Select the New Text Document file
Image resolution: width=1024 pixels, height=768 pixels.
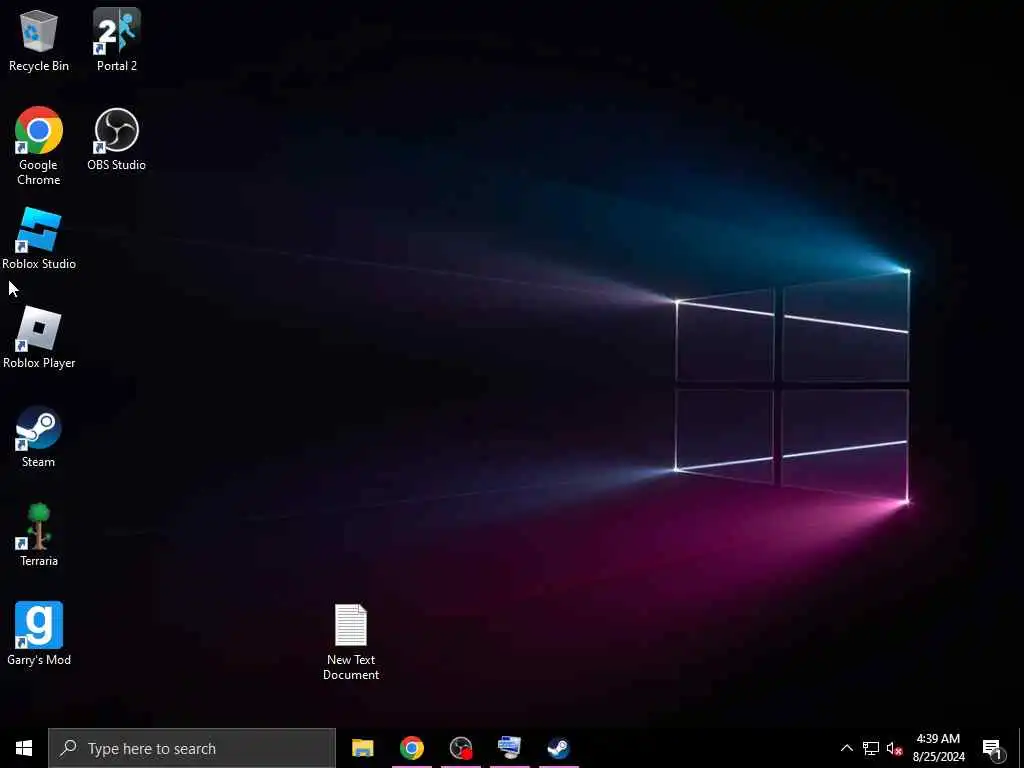pyautogui.click(x=351, y=643)
